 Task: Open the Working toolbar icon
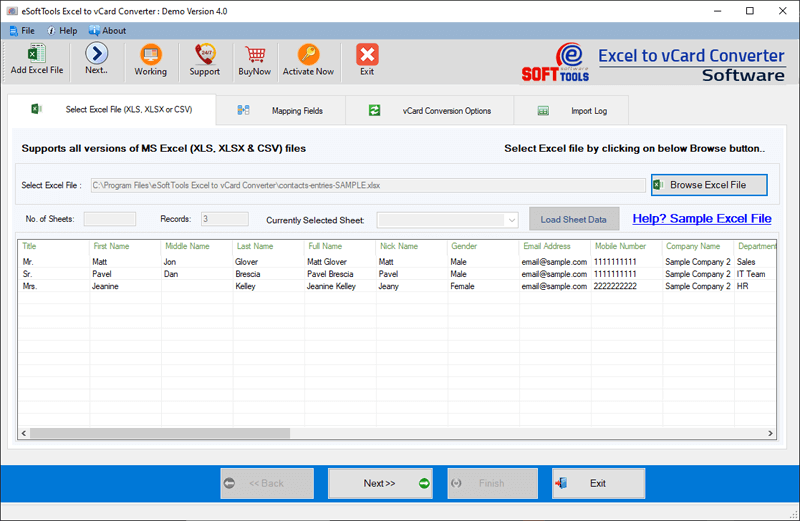(x=151, y=60)
